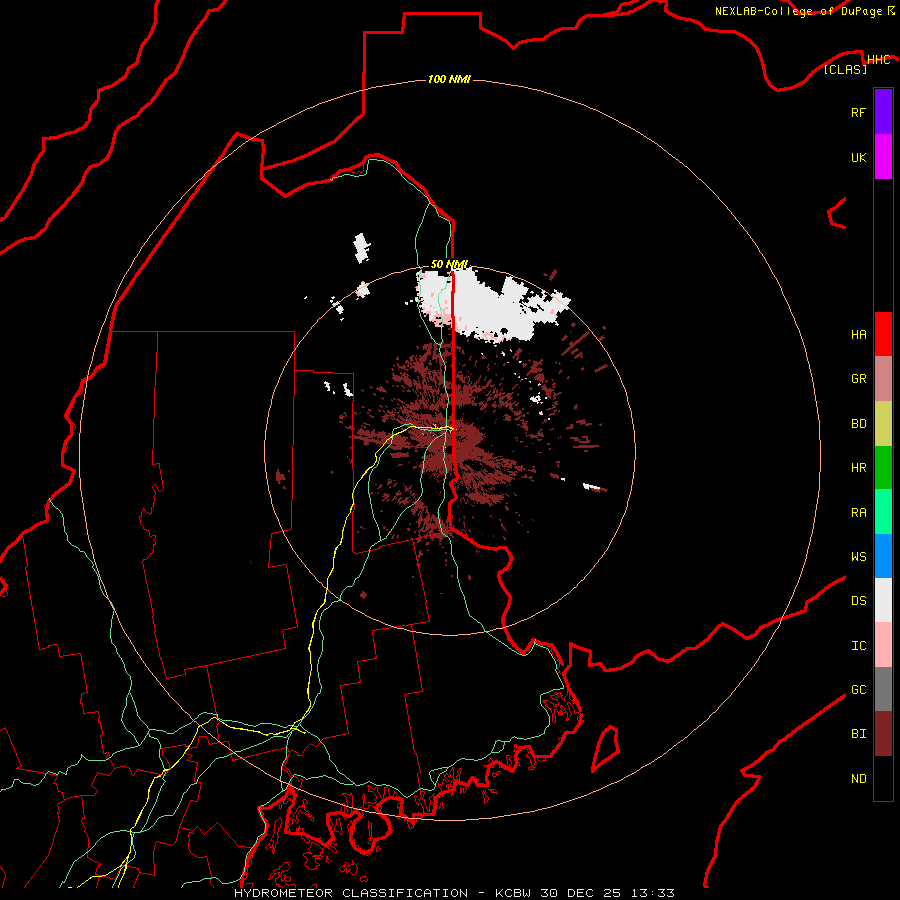Click the ND legend label
This screenshot has width=900, height=900.
858,779
